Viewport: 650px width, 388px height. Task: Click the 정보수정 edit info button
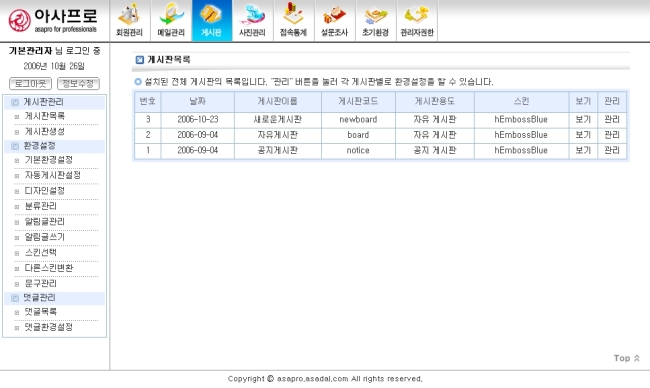click(78, 83)
